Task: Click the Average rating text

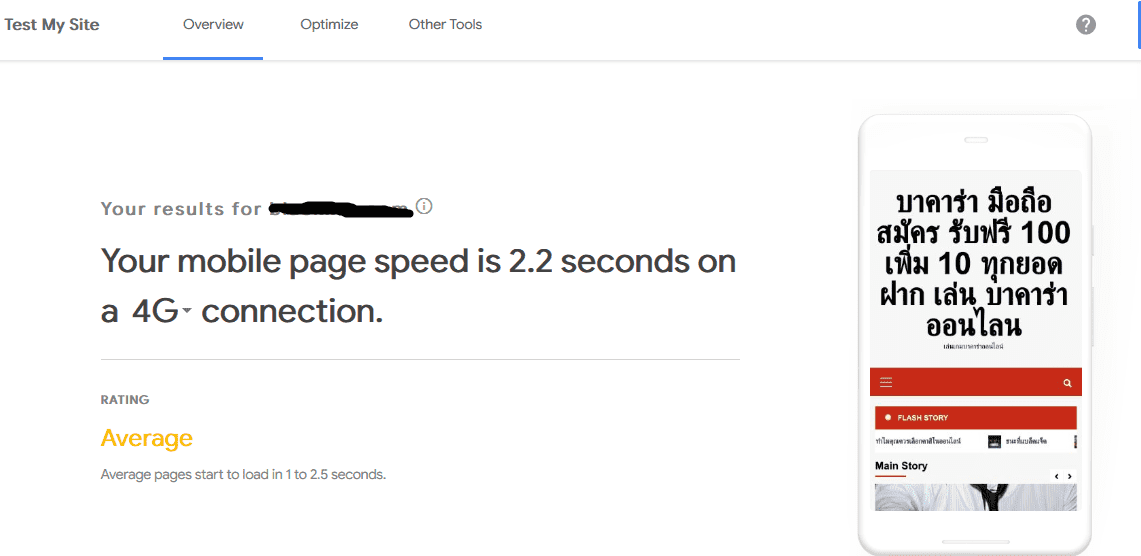Action: (x=146, y=438)
